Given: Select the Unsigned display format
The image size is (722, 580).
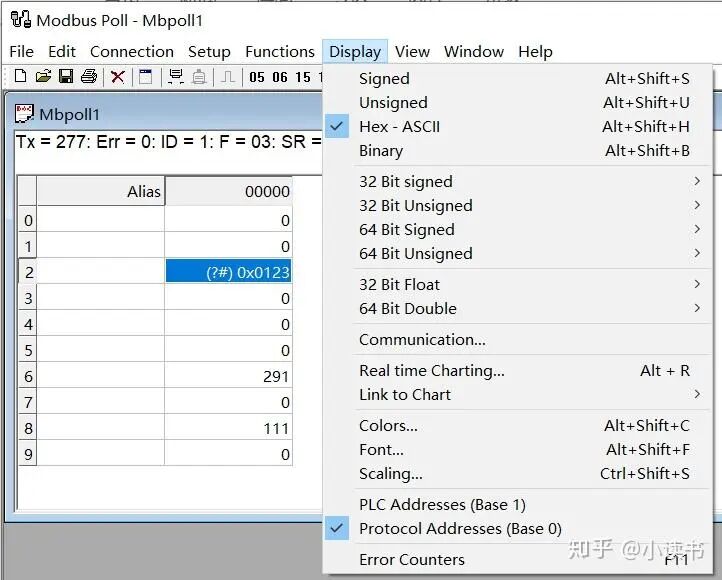Looking at the screenshot, I should (x=518, y=103).
